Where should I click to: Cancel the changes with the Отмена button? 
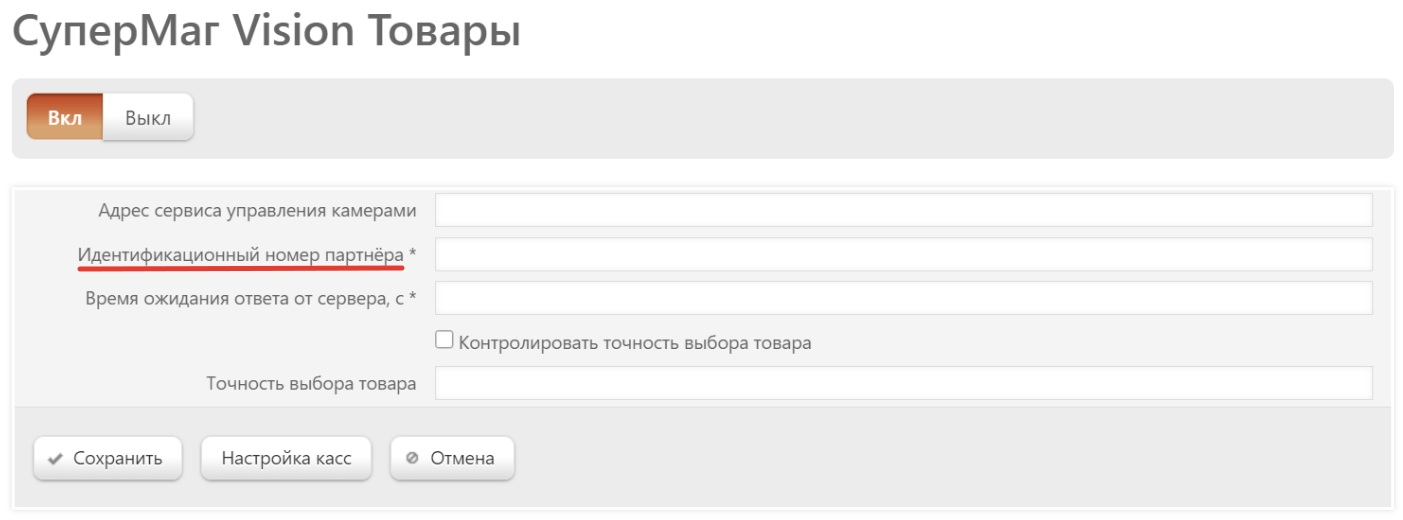tap(452, 459)
